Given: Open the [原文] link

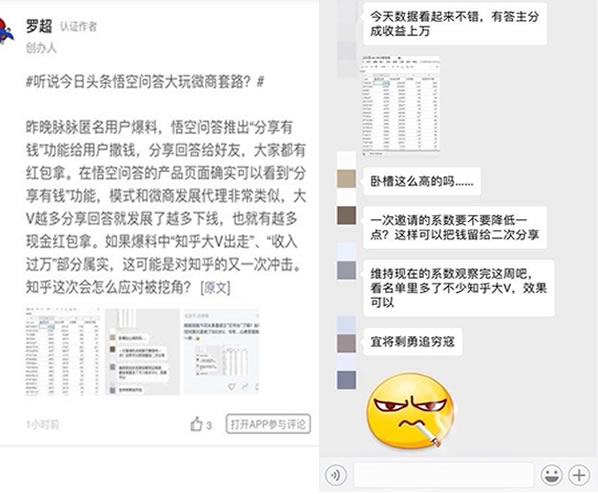Looking at the screenshot, I should 215,287.
